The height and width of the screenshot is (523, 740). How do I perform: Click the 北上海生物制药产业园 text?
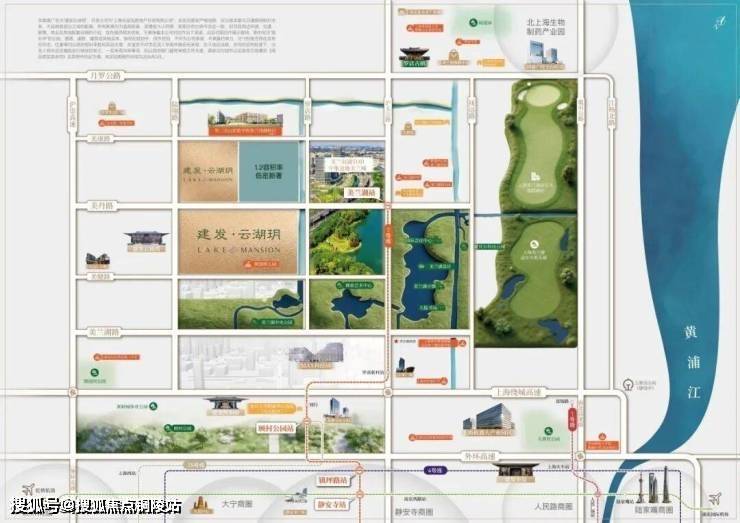point(546,27)
